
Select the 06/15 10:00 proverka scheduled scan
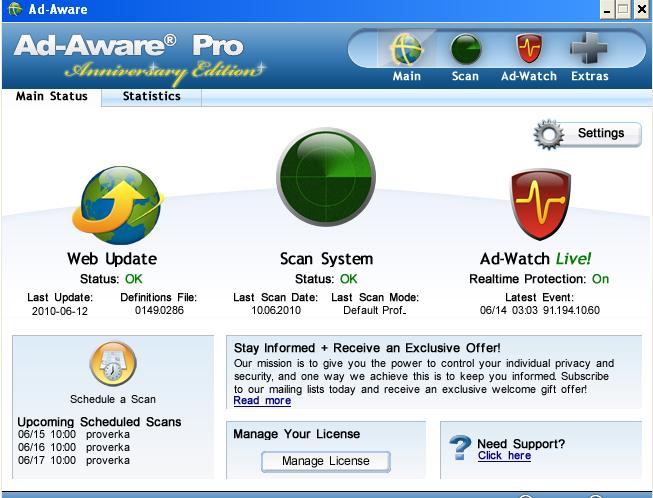74,435
